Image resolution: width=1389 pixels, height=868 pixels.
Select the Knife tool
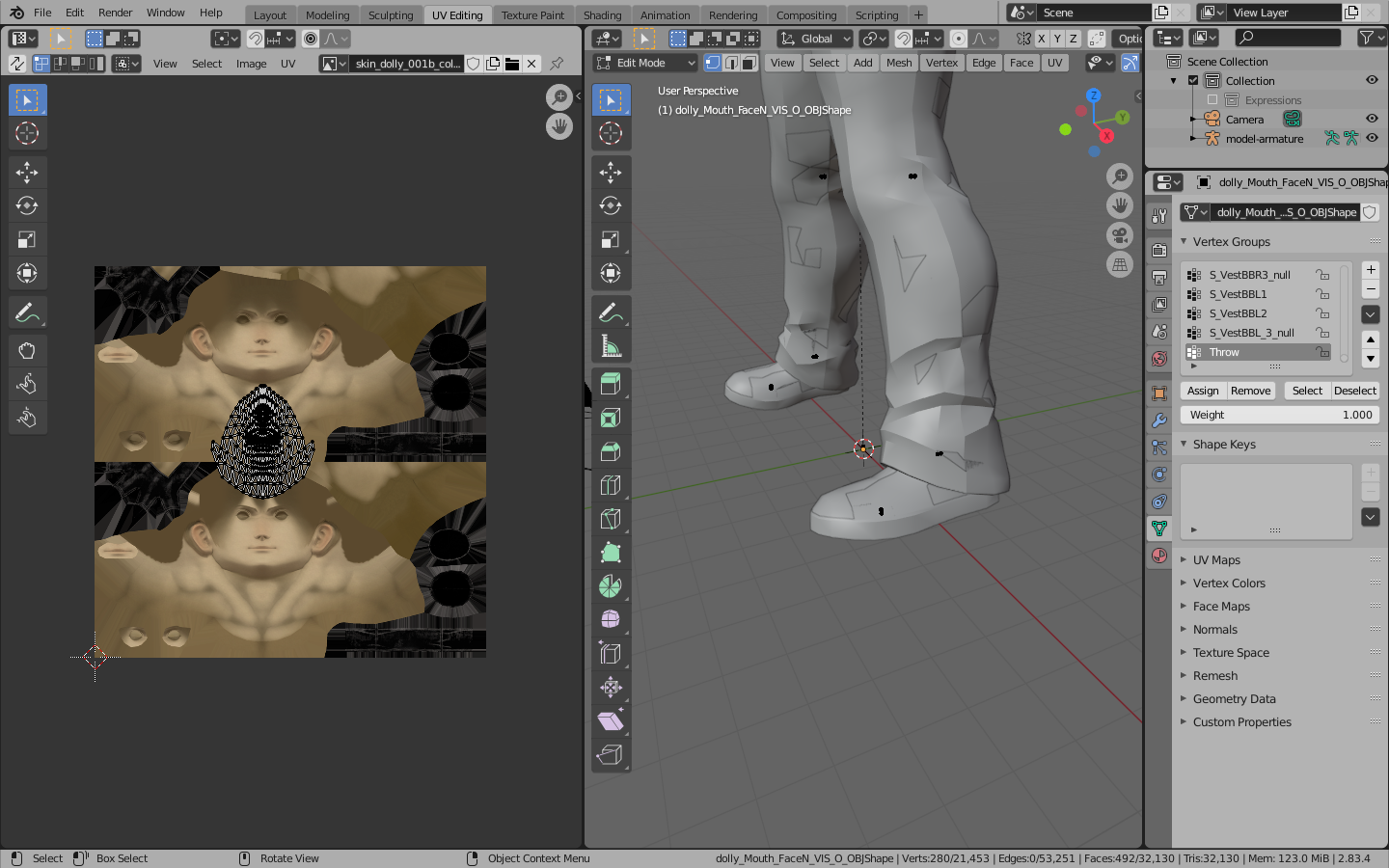(x=611, y=519)
